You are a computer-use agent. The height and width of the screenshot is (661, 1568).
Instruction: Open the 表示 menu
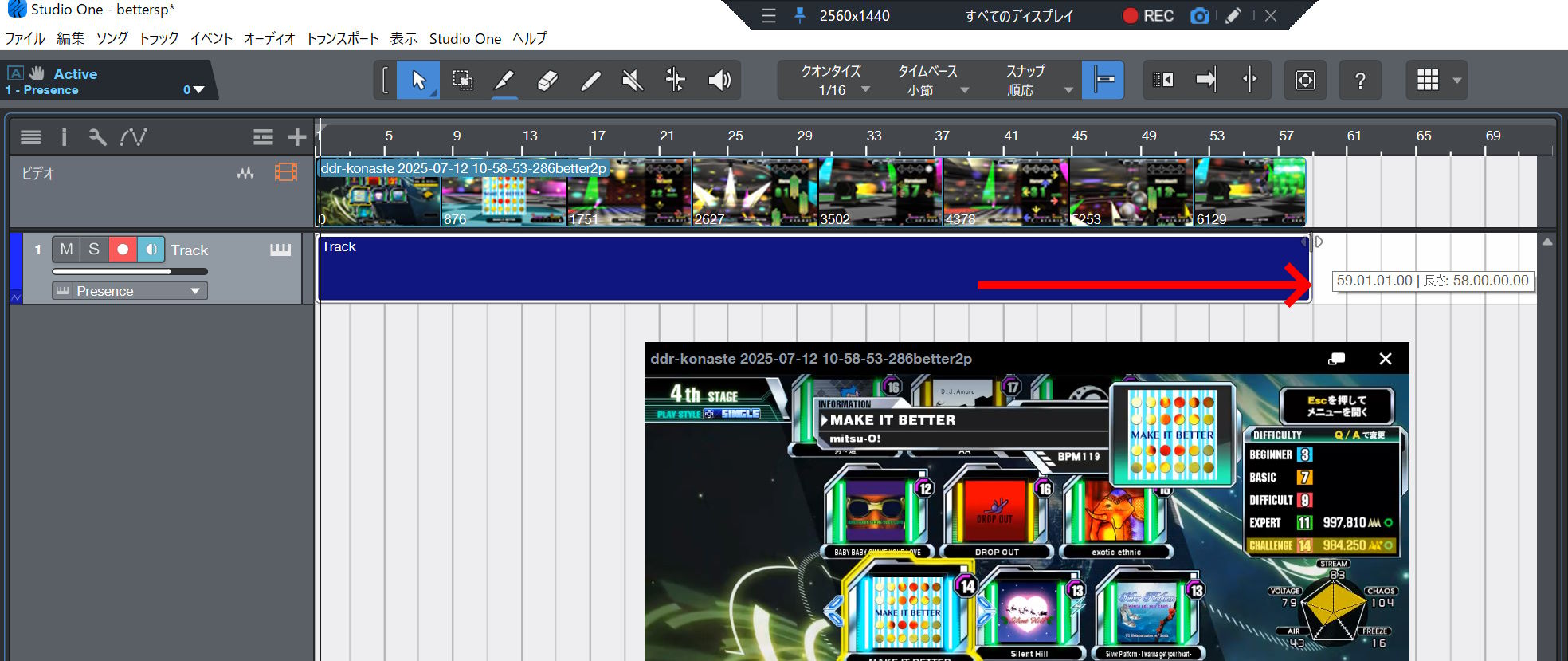click(403, 38)
